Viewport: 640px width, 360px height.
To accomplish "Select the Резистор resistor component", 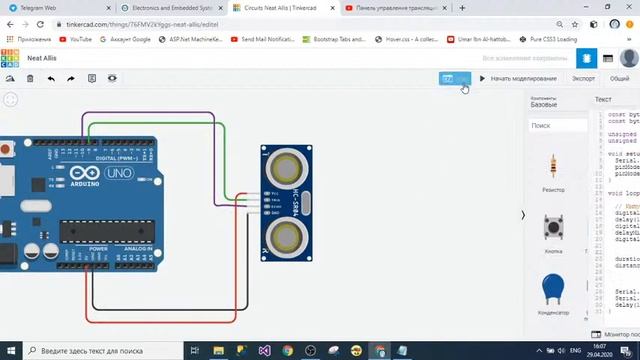I will (553, 172).
